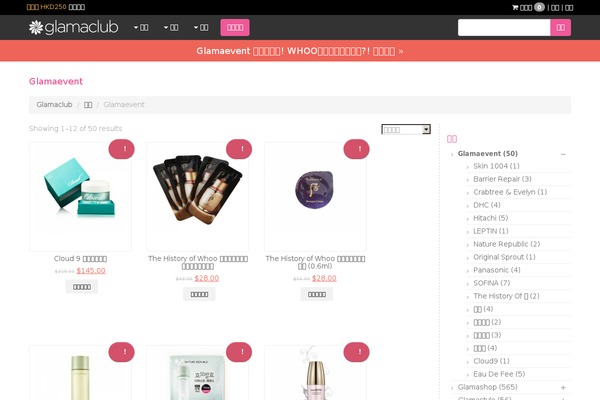Click sale badge on Whoo sachets product

[x=239, y=149]
